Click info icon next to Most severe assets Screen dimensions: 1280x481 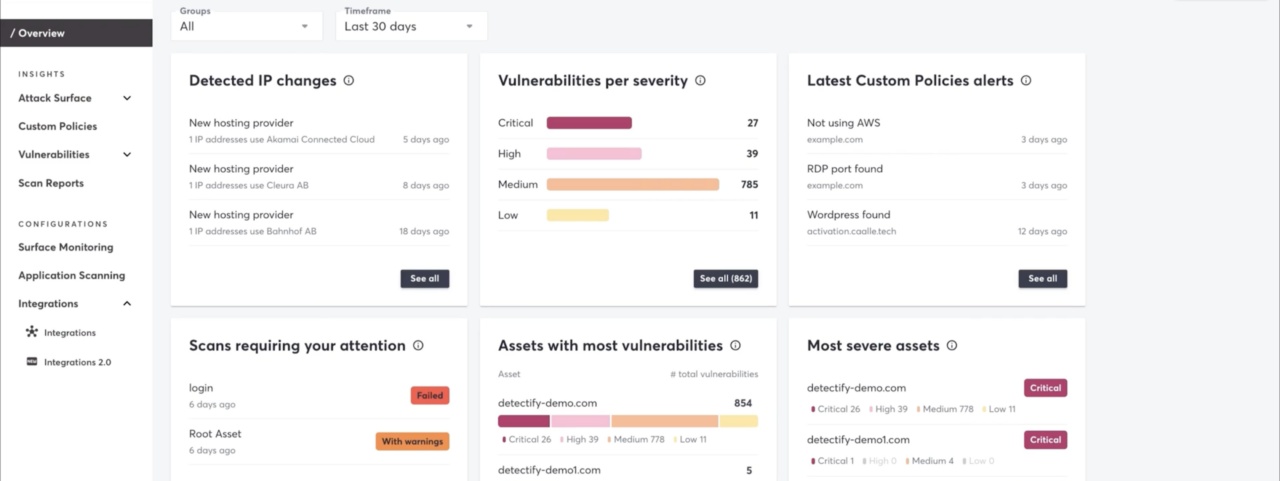pyautogui.click(x=952, y=346)
